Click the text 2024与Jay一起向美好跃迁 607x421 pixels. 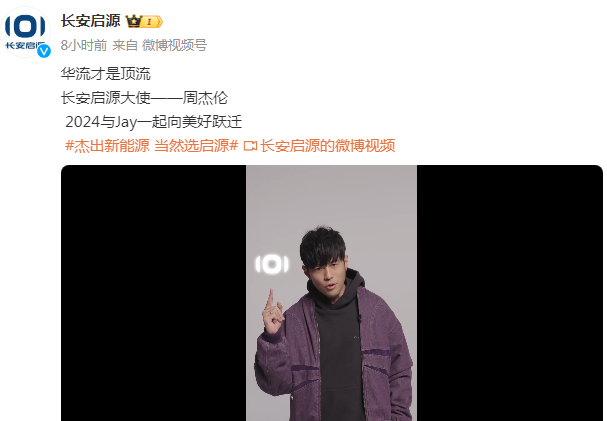154,122
